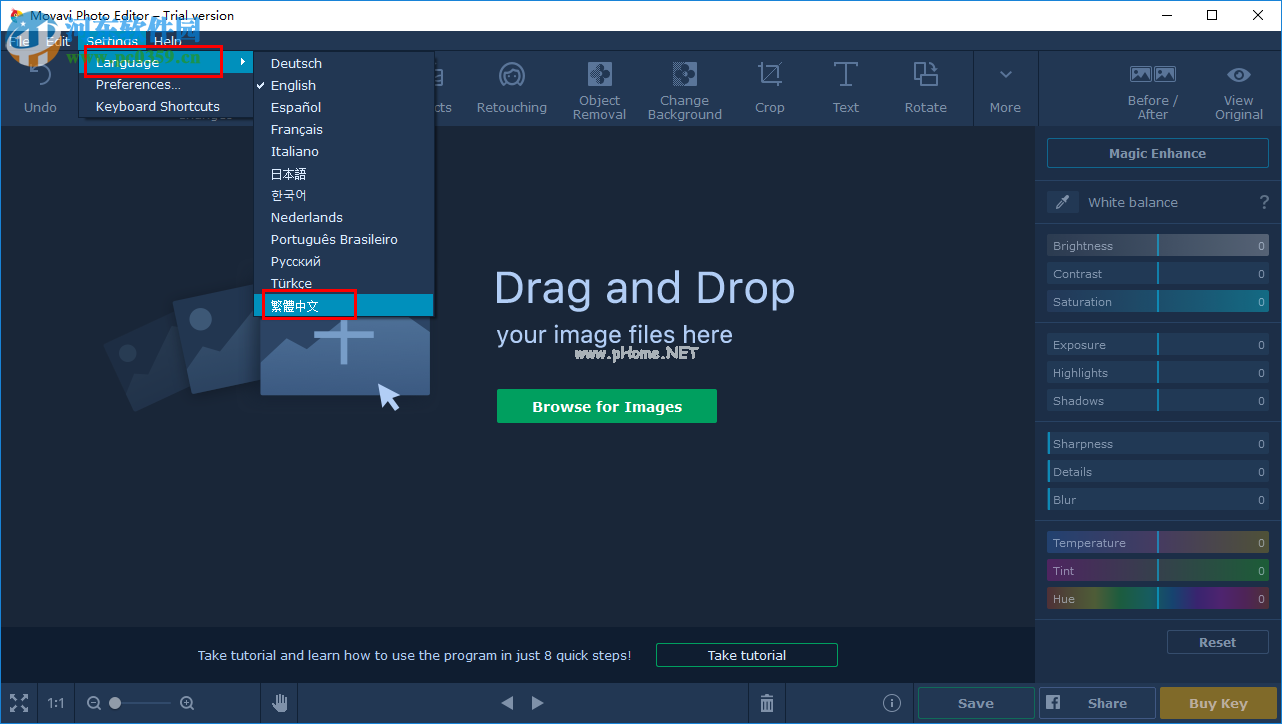This screenshot has width=1282, height=724.
Task: Choose Français language
Action: pos(344,129)
